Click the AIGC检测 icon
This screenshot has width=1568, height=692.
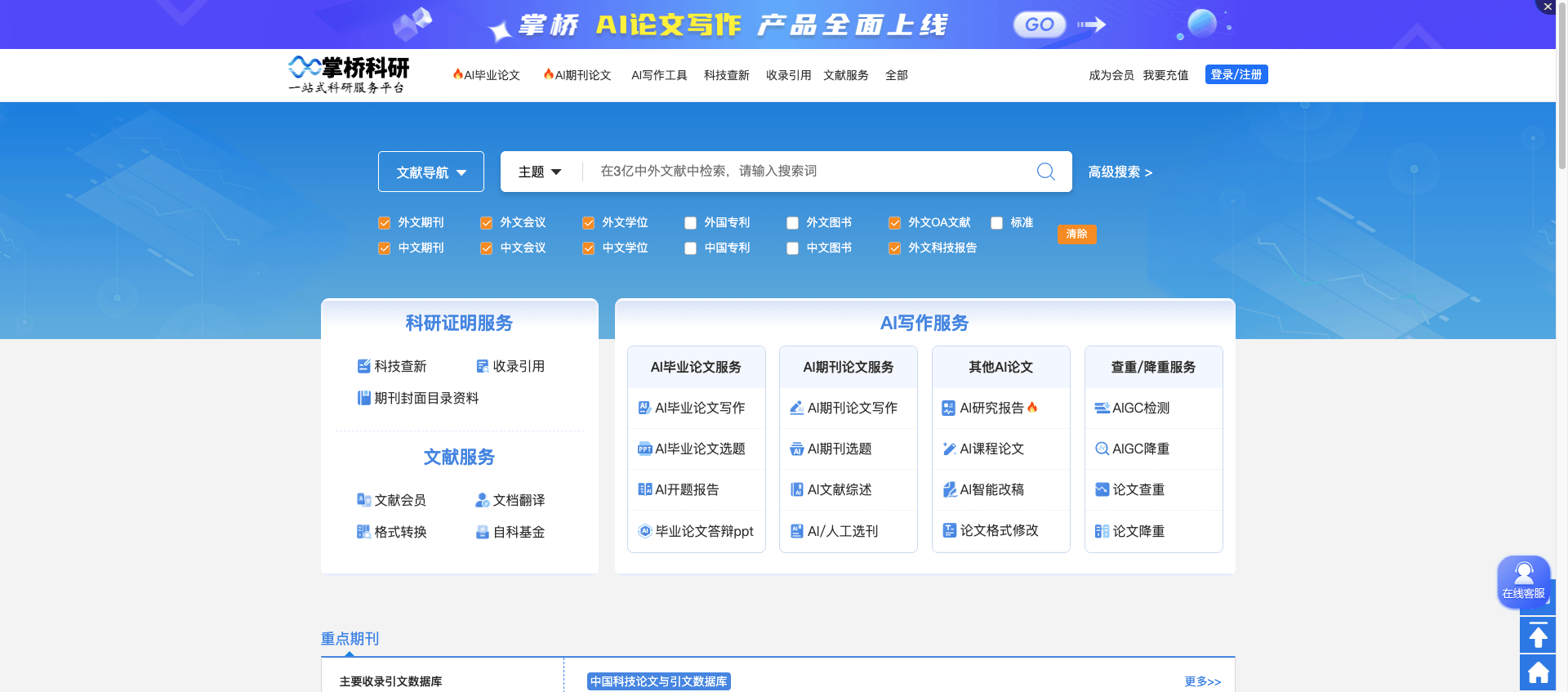pos(1102,408)
